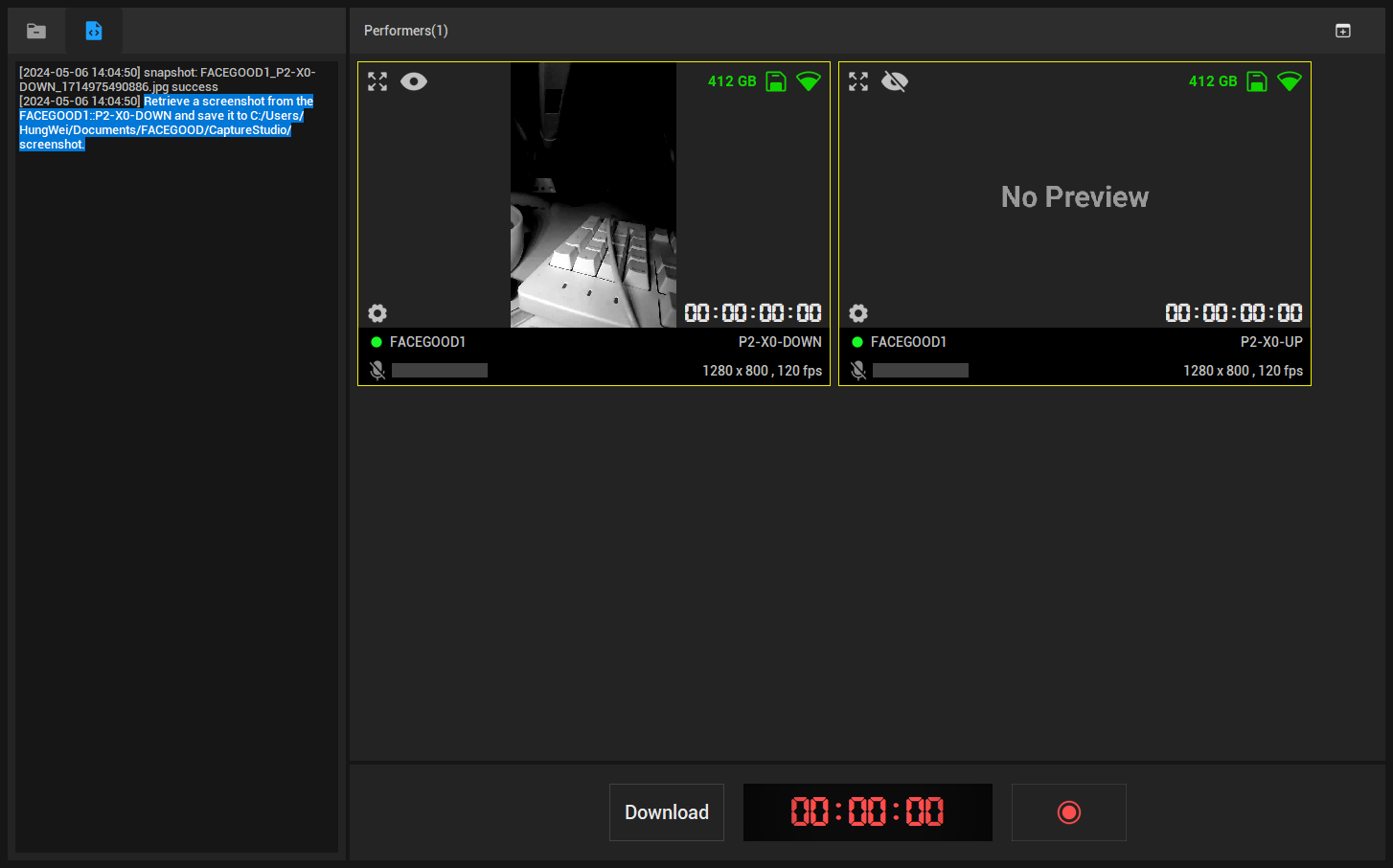Toggle muted microphone on P2-X0-DOWN card
Image resolution: width=1393 pixels, height=868 pixels.
(377, 371)
